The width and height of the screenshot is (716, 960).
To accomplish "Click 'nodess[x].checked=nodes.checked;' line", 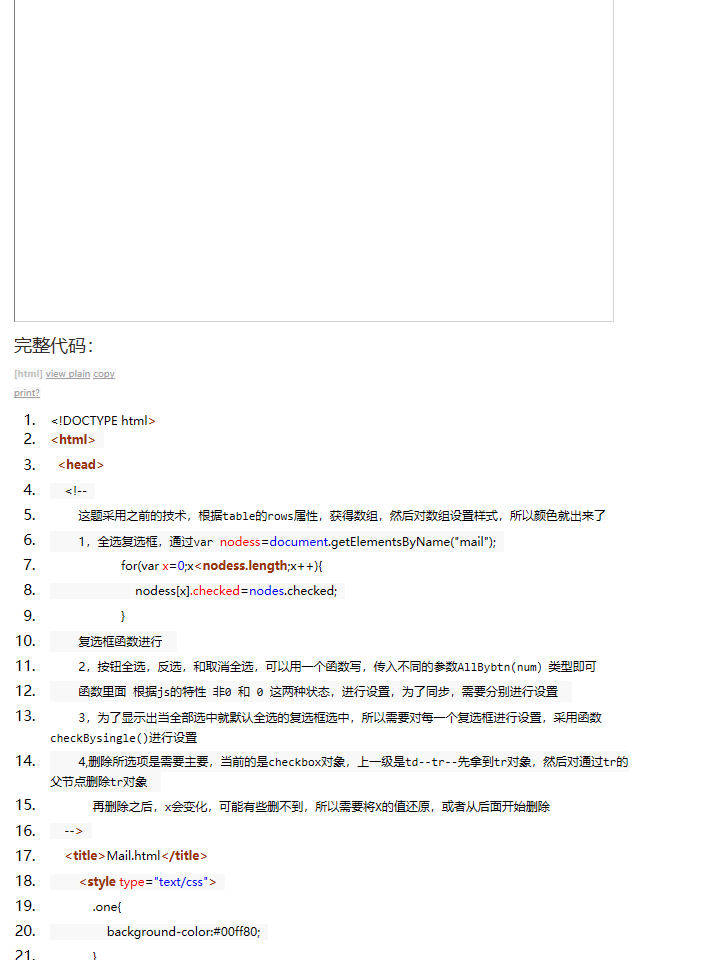I will pyautogui.click(x=236, y=591).
